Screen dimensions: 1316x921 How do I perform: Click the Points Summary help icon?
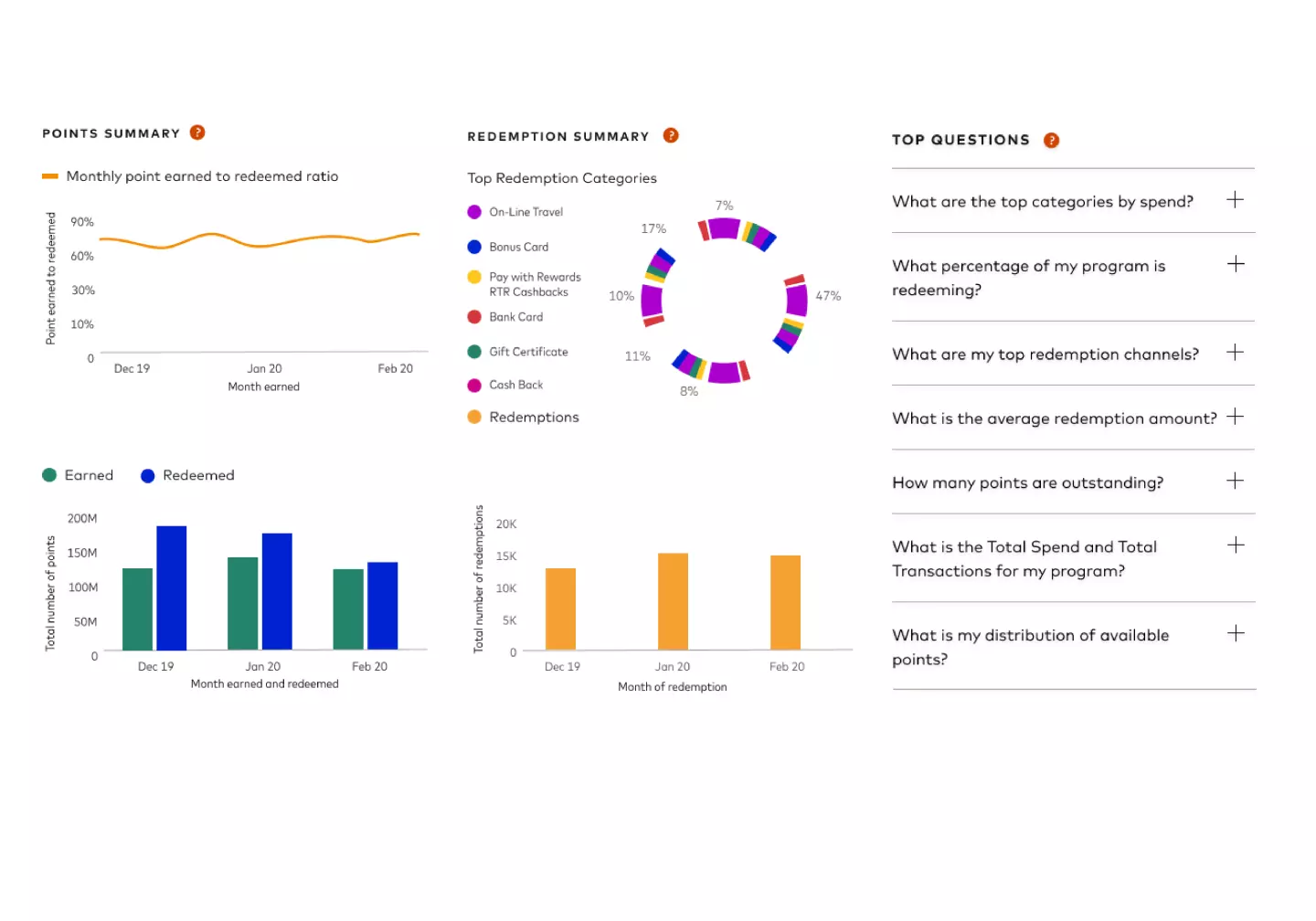pyautogui.click(x=197, y=132)
